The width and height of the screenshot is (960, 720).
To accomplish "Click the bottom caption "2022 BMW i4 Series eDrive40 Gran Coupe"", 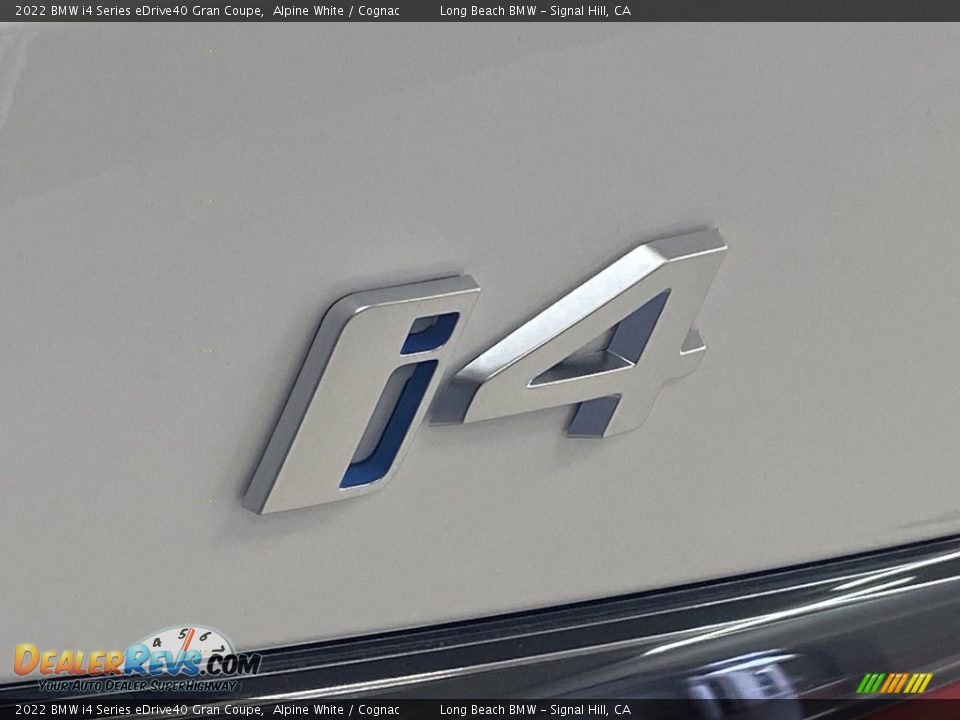I will [139, 710].
